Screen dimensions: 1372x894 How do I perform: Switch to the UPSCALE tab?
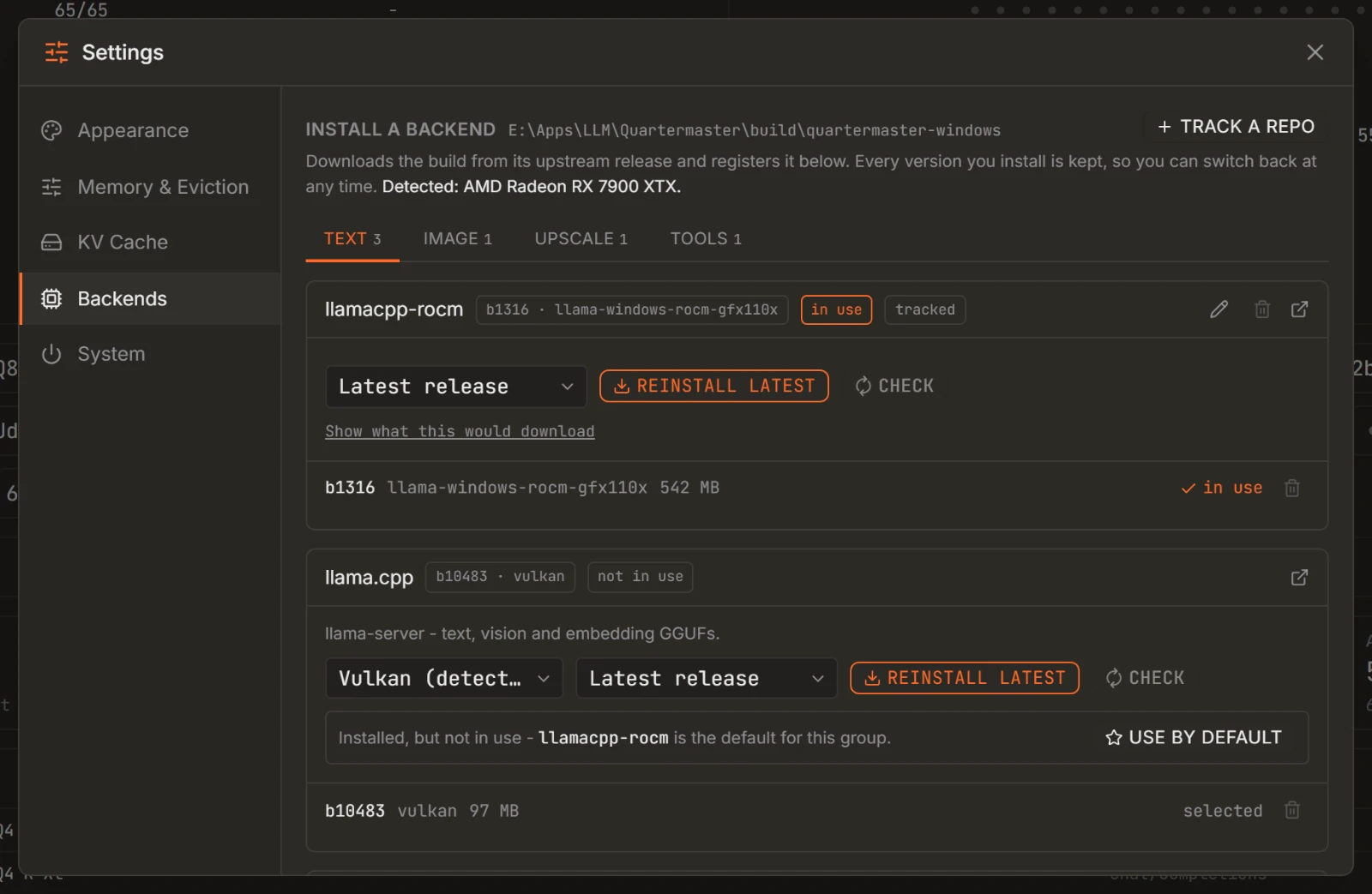[x=581, y=239]
